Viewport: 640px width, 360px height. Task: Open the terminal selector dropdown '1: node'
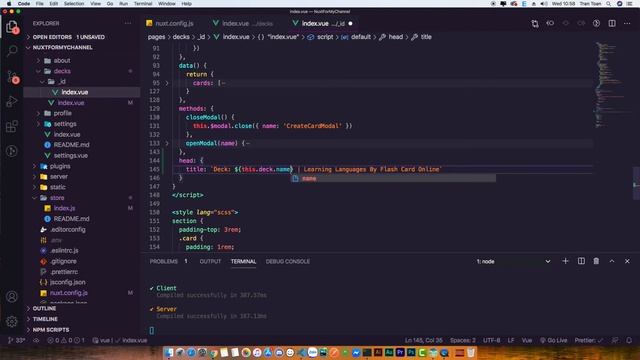point(513,261)
